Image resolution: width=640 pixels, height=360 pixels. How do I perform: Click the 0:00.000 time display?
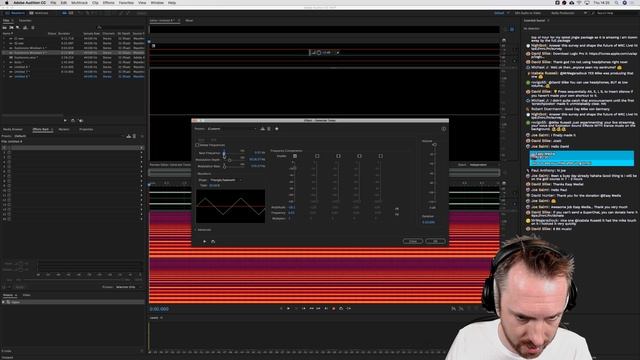pos(159,309)
